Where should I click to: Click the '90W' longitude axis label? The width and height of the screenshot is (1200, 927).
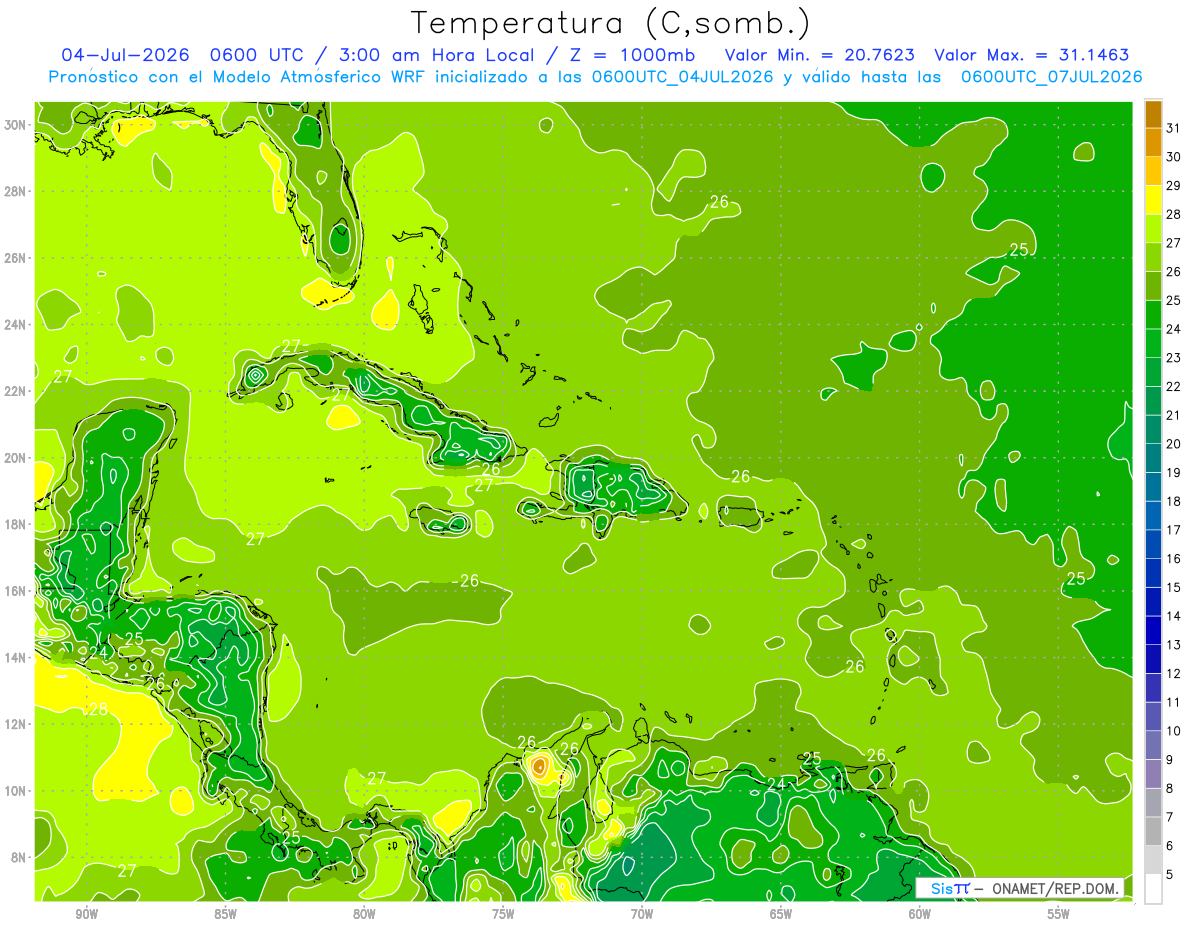(x=86, y=915)
